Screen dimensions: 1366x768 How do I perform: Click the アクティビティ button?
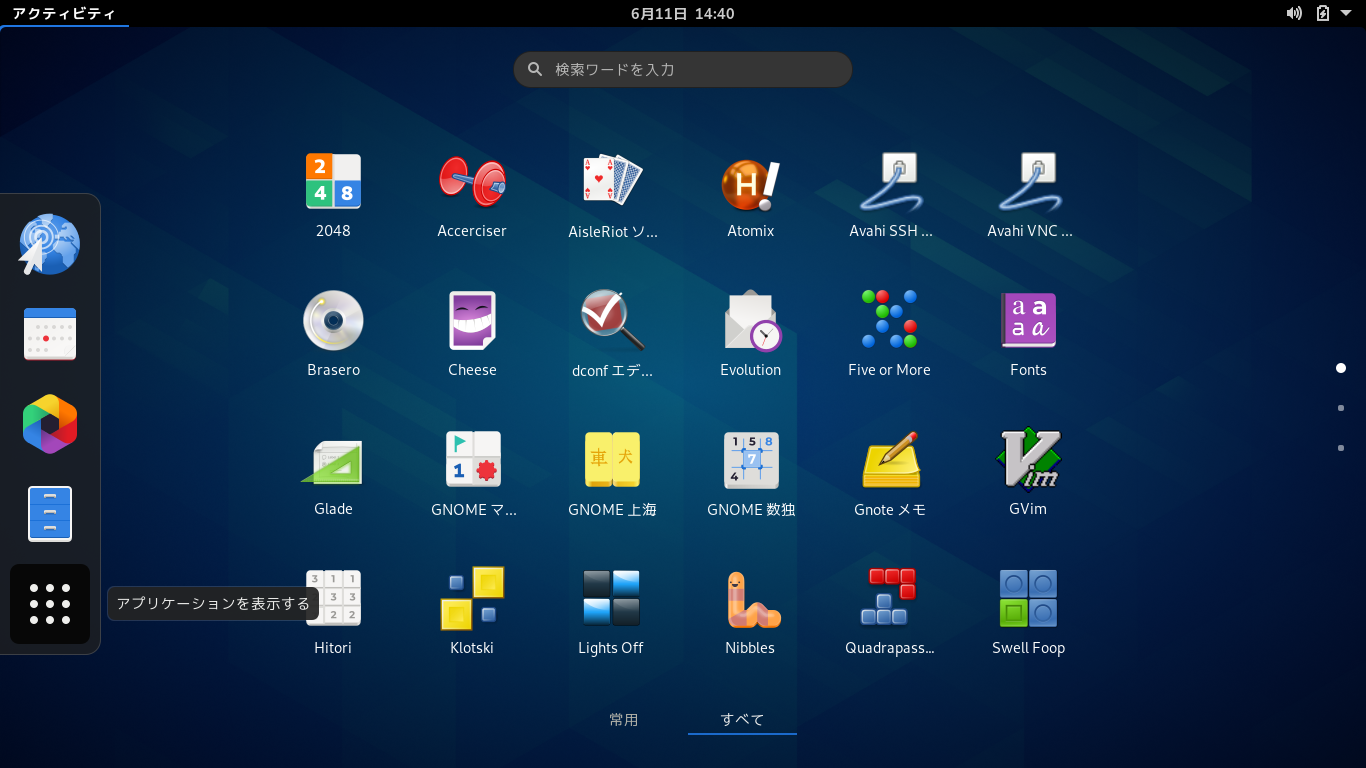click(x=64, y=13)
